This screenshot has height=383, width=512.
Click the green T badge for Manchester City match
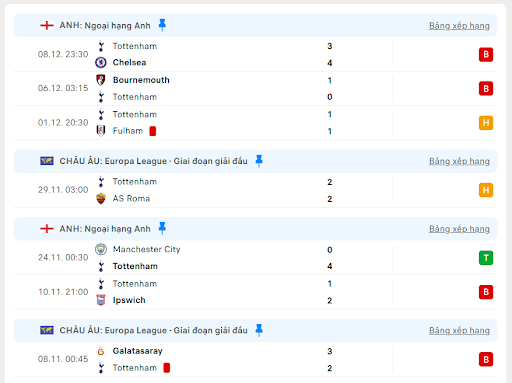(486, 258)
